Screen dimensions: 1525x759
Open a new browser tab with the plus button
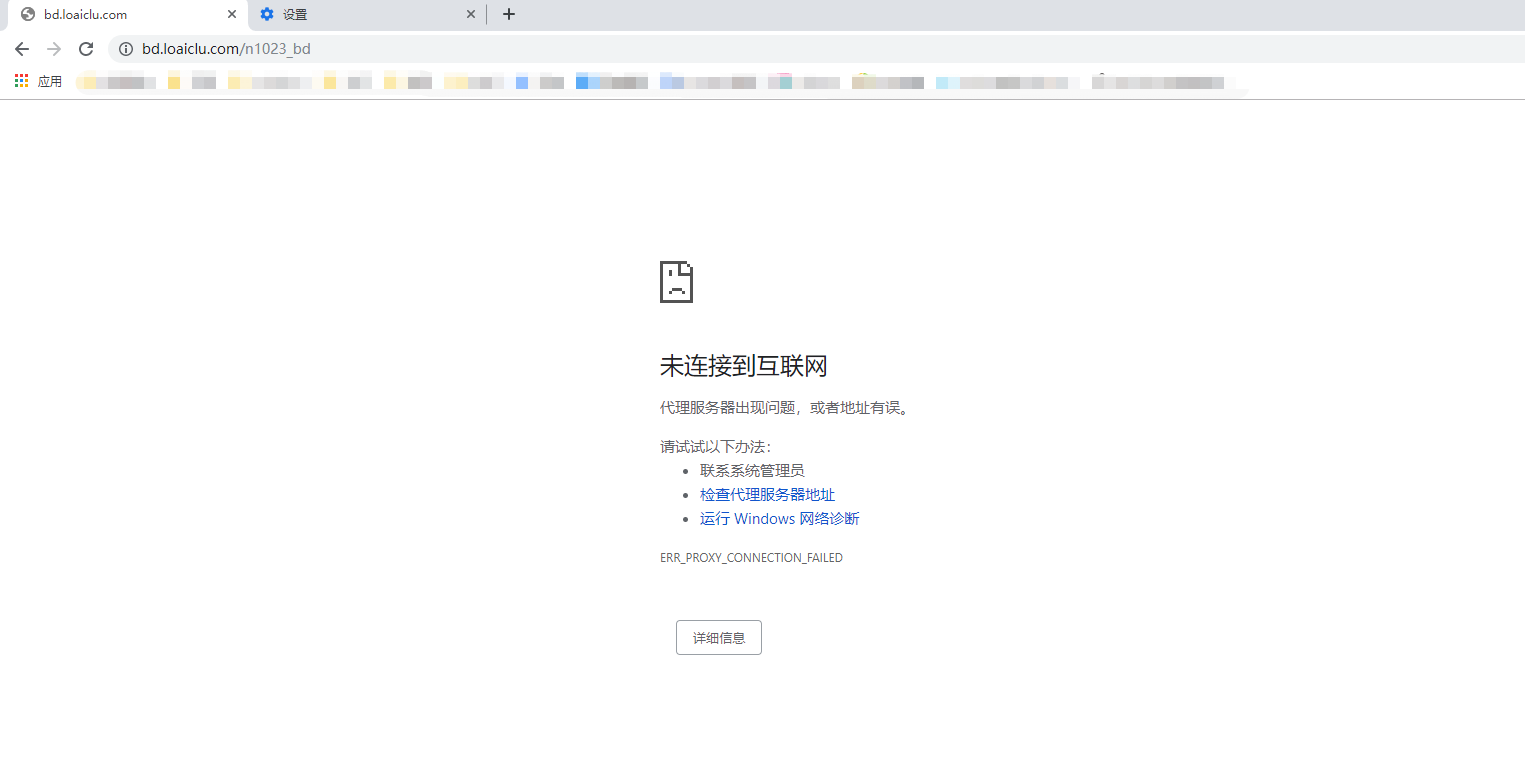click(x=509, y=14)
